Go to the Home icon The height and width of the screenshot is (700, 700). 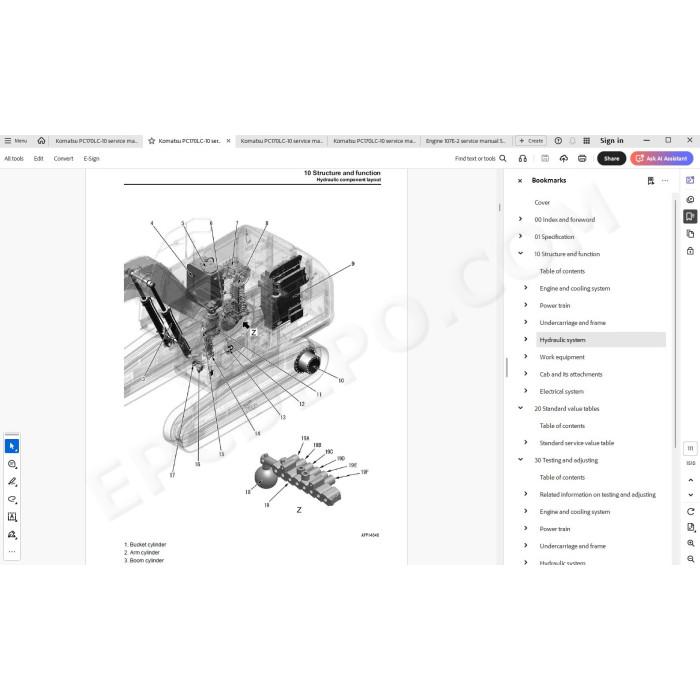[x=41, y=141]
